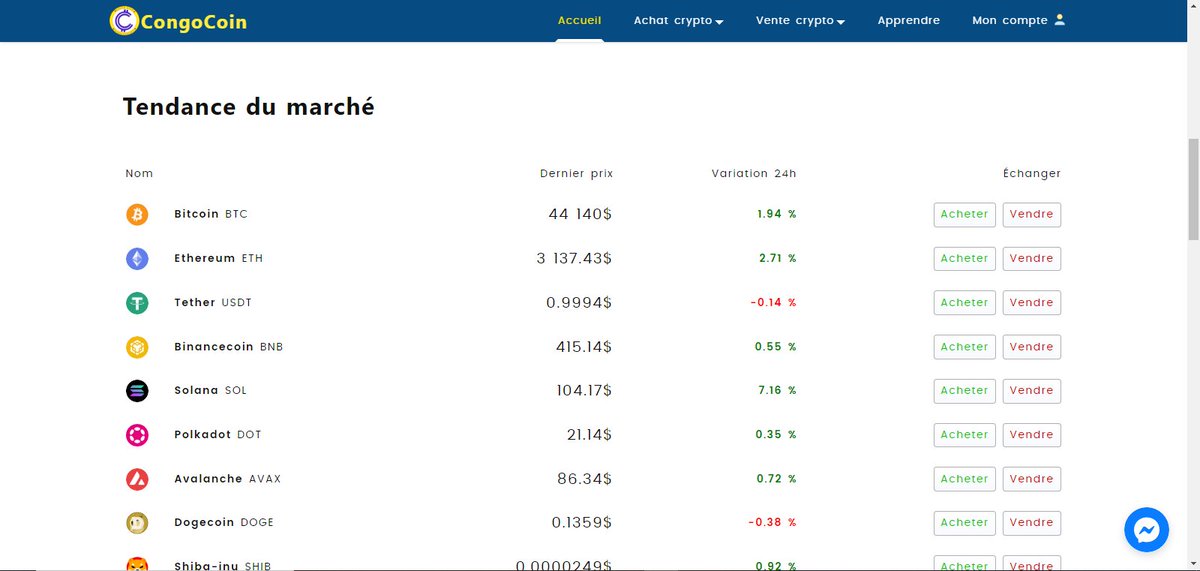
Task: Click Vendre for Binancecoin
Action: pos(1032,347)
